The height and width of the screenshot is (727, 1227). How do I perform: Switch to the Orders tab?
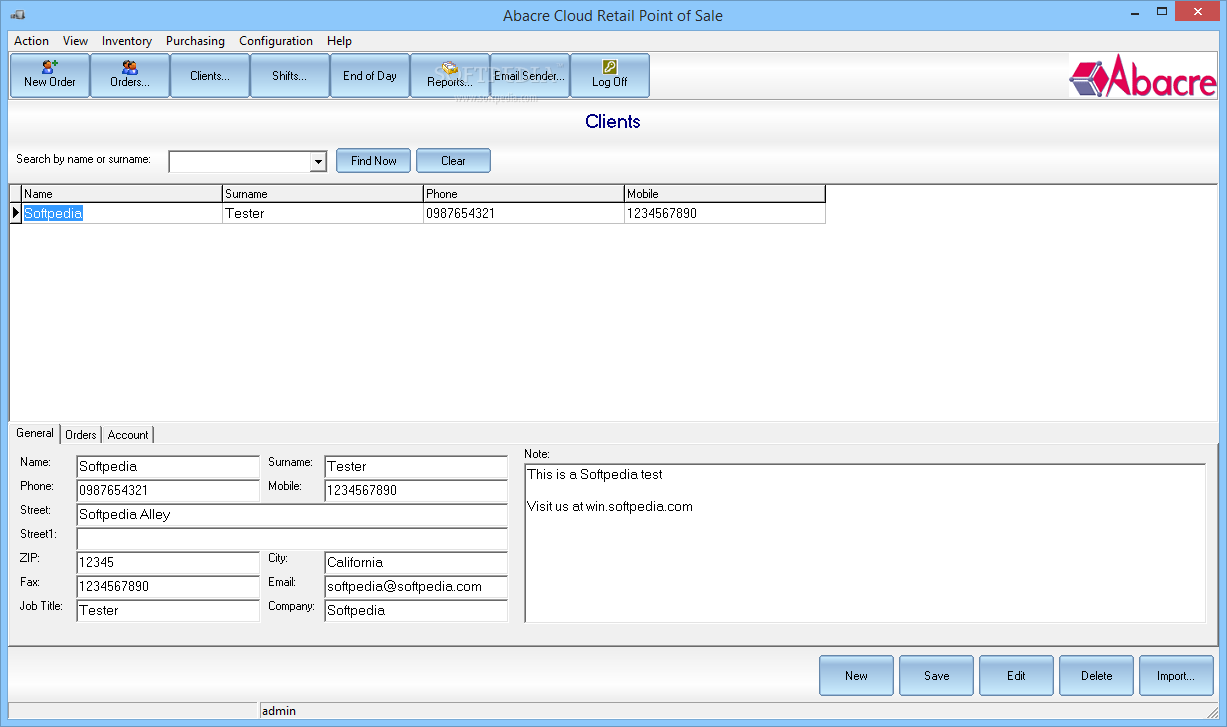[81, 435]
